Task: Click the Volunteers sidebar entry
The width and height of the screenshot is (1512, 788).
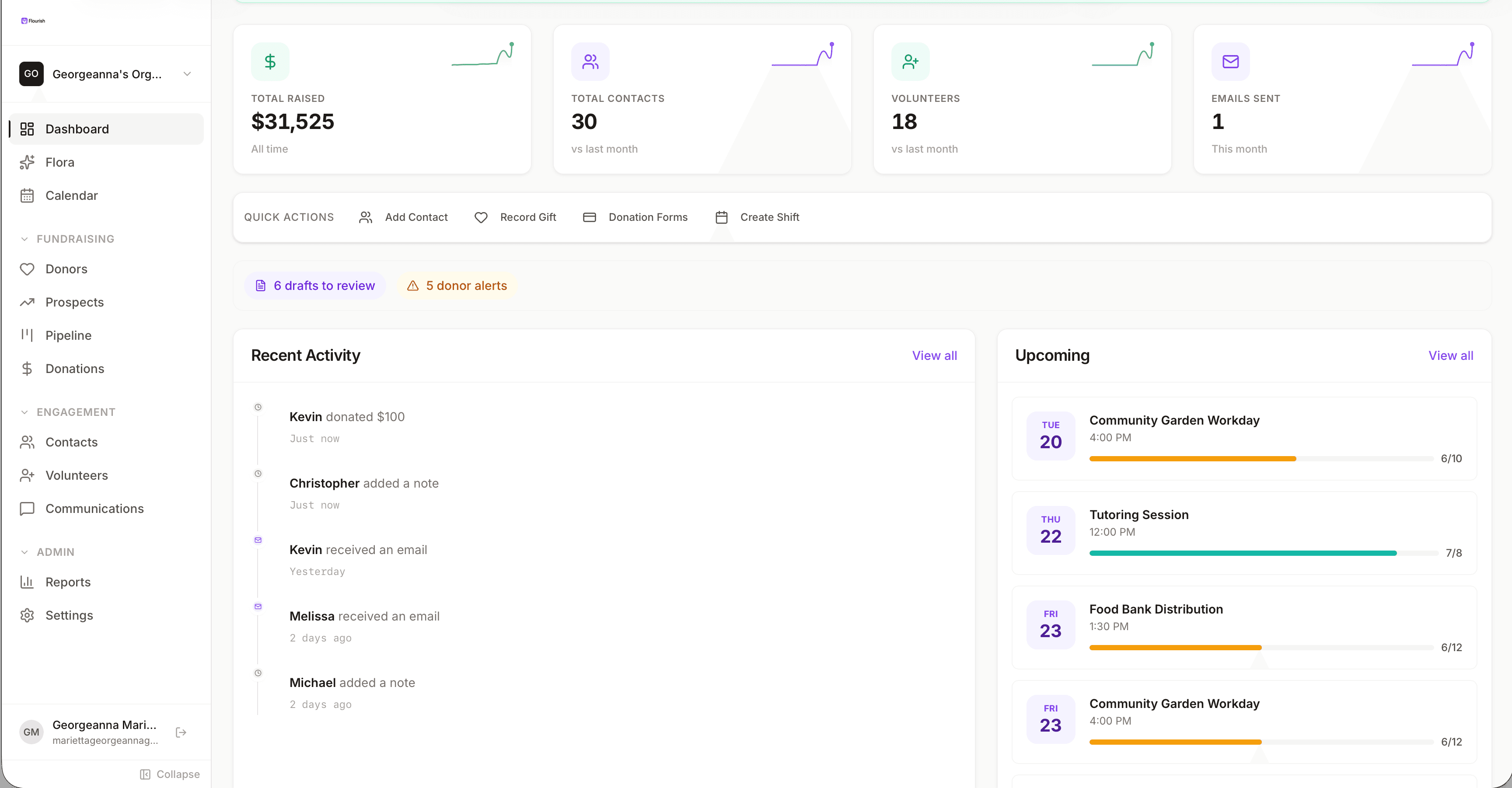Action: (77, 475)
